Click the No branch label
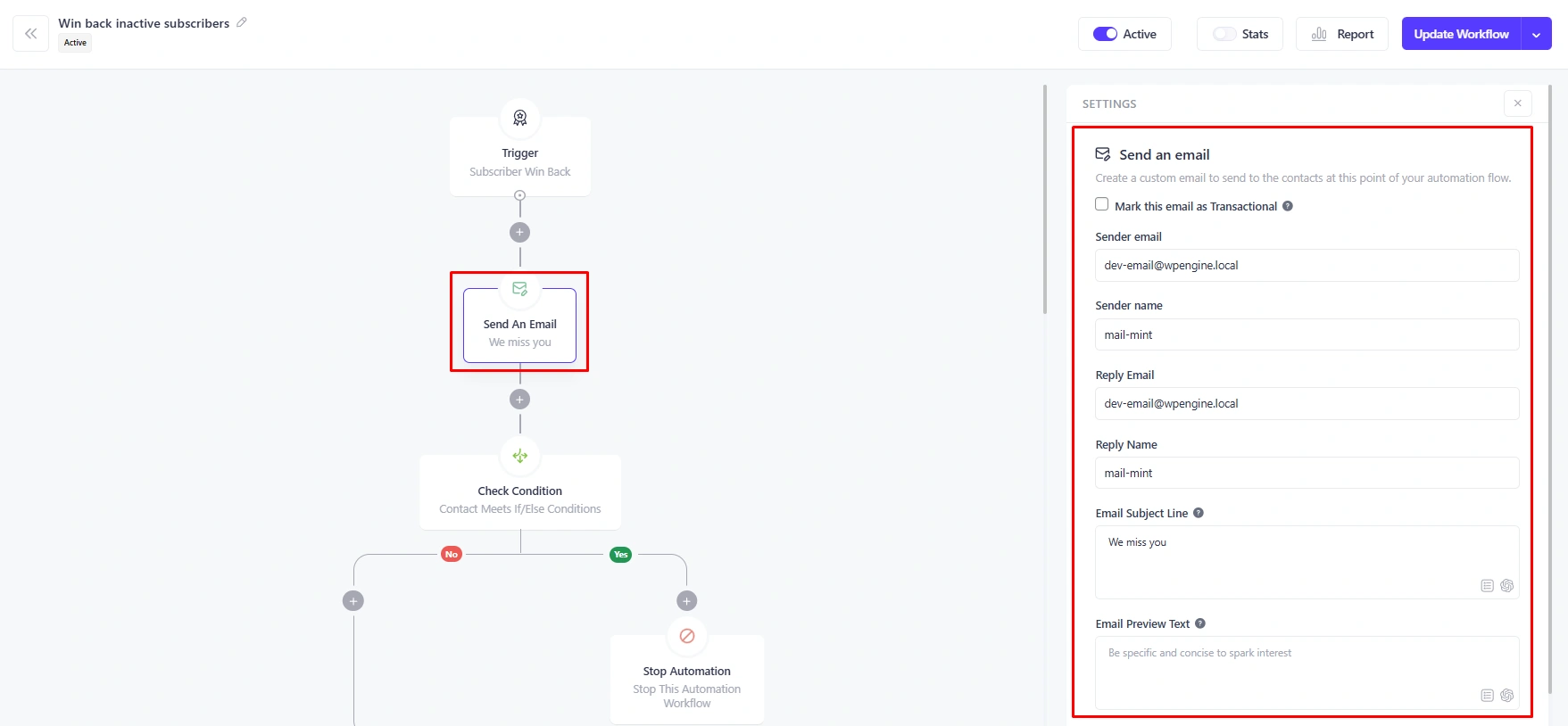This screenshot has height=726, width=1568. click(x=452, y=555)
